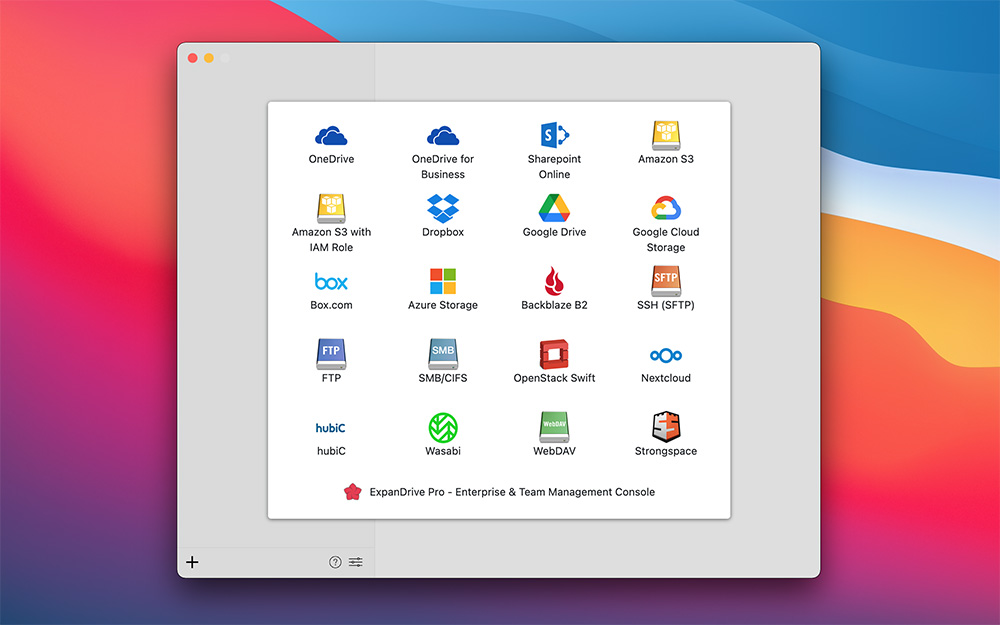Click the "Amazon S3 with IAM Role" label
The image size is (1000, 625).
click(x=331, y=239)
